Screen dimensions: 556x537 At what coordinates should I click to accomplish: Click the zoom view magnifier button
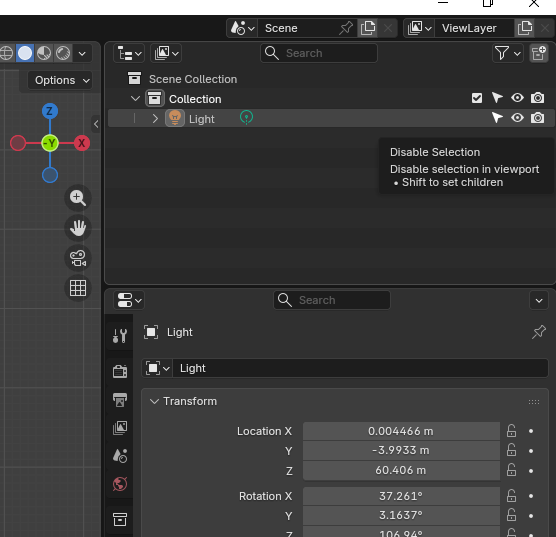pyautogui.click(x=78, y=198)
